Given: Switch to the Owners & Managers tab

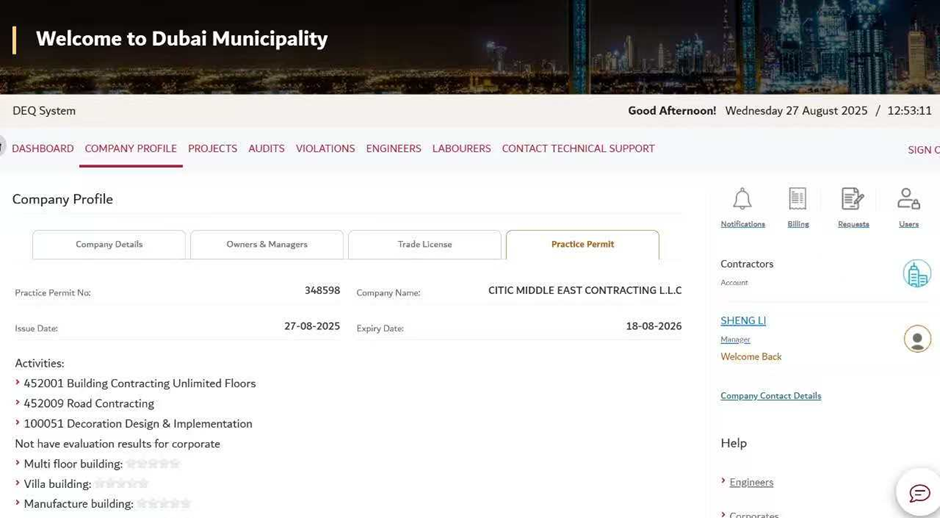Looking at the screenshot, I should coord(267,244).
